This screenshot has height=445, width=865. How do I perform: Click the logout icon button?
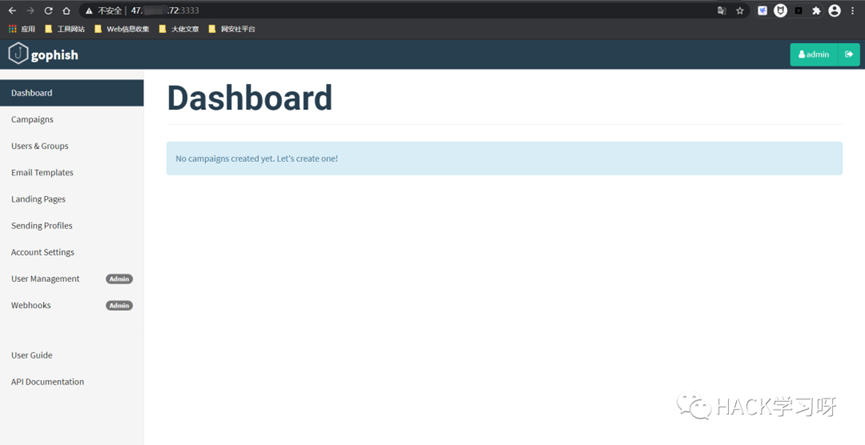pos(849,54)
